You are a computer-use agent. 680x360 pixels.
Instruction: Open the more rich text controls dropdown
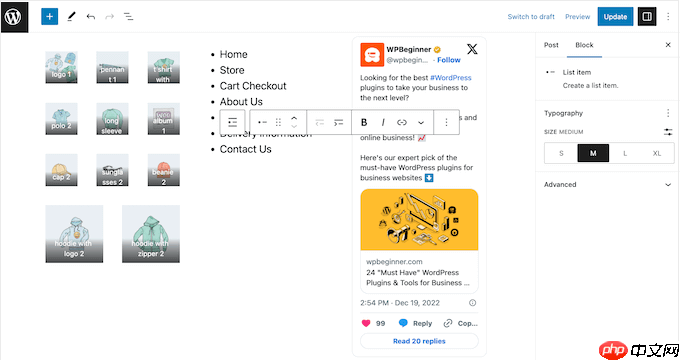pyautogui.click(x=421, y=123)
